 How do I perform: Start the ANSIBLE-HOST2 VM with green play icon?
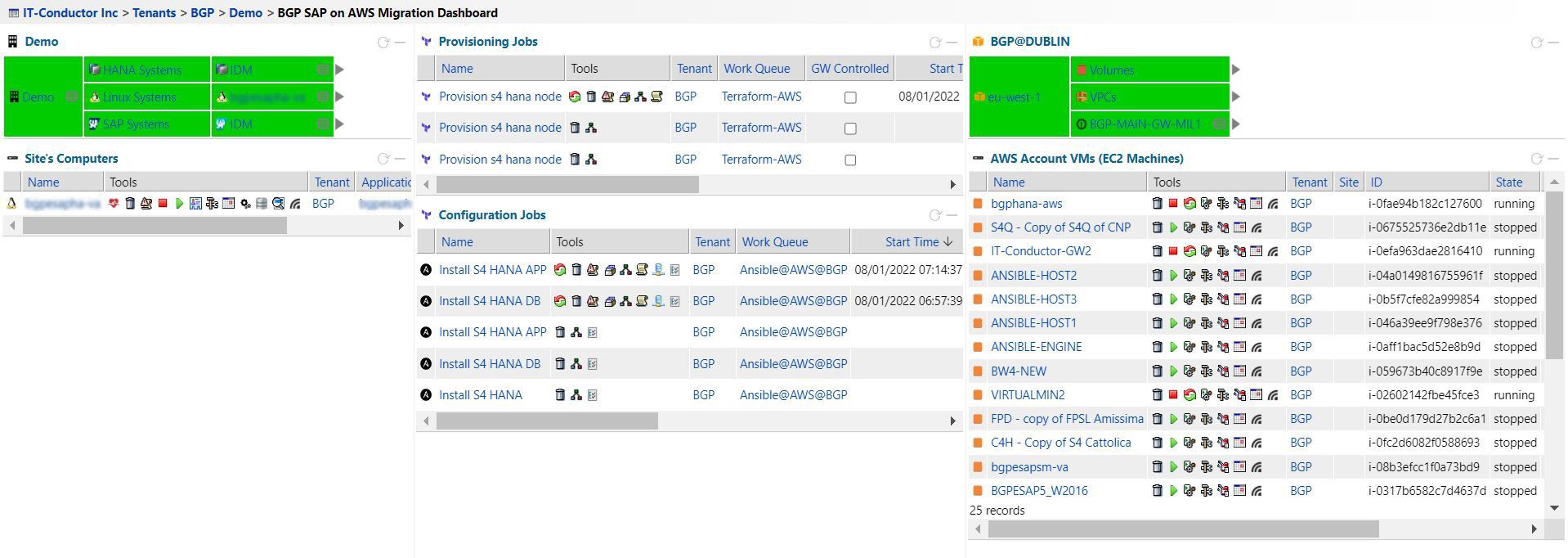pos(1173,276)
